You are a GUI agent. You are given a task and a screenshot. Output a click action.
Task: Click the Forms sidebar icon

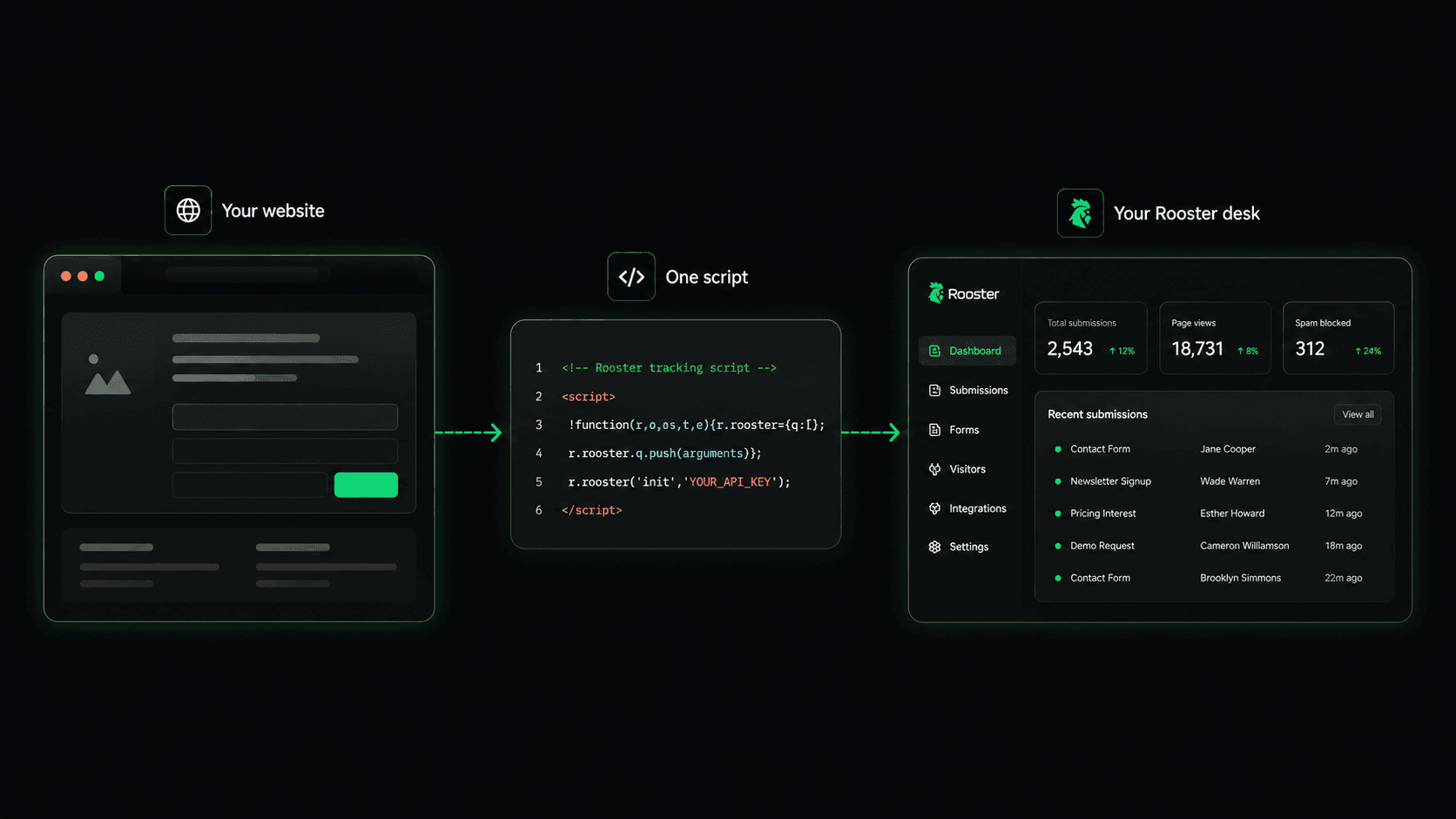point(934,430)
